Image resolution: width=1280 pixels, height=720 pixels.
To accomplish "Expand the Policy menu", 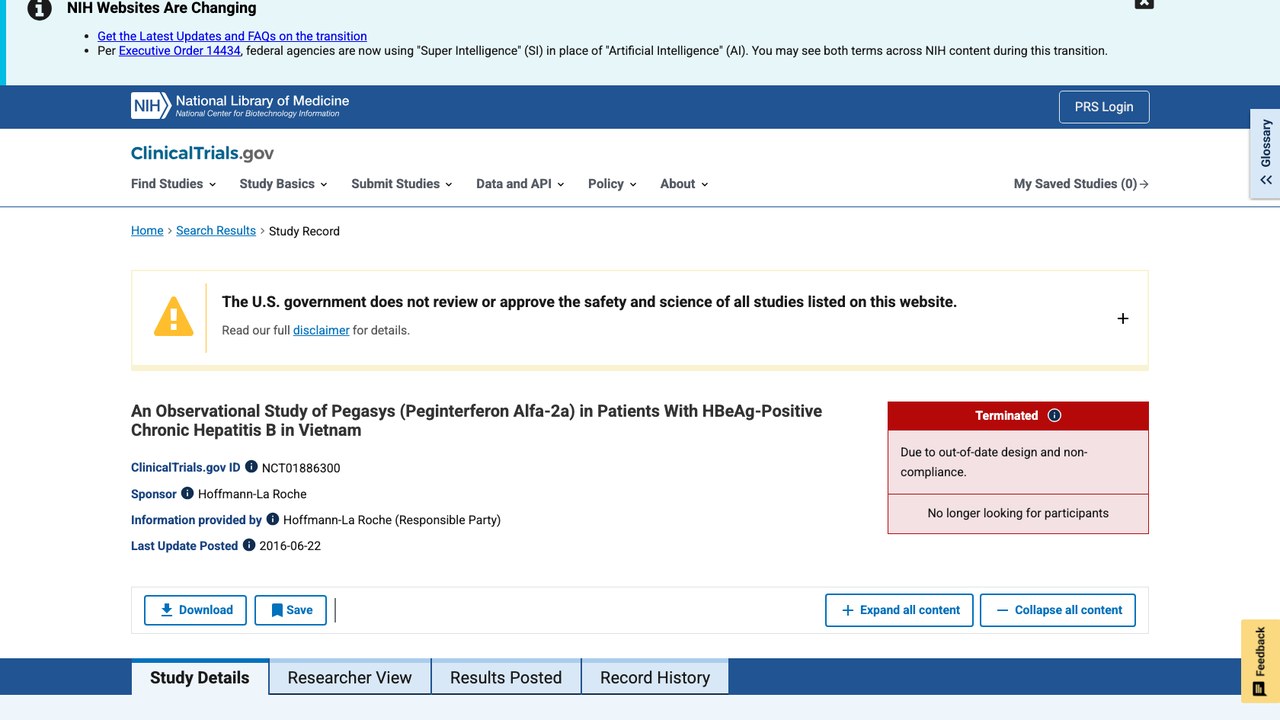I will coord(612,184).
